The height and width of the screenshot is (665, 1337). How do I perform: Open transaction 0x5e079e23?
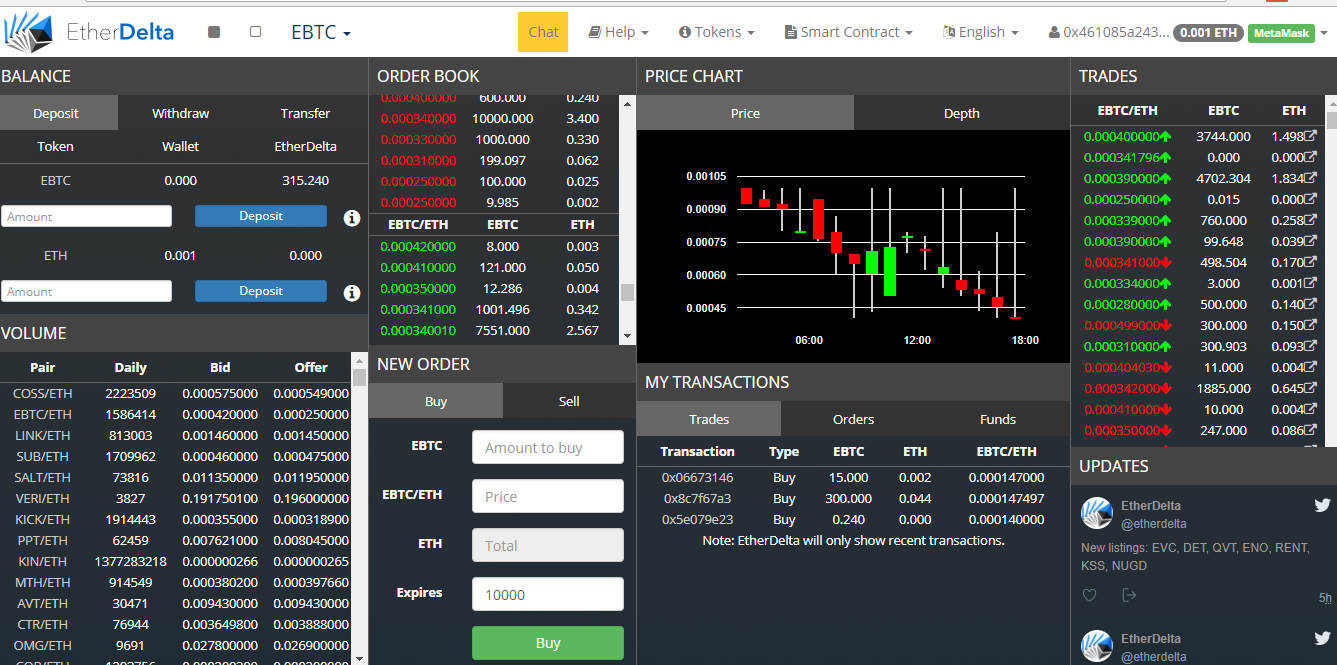click(x=698, y=519)
